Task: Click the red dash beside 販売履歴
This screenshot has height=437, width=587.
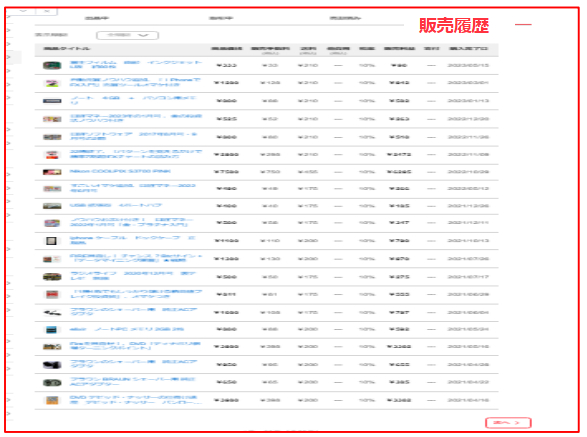Action: point(523,25)
